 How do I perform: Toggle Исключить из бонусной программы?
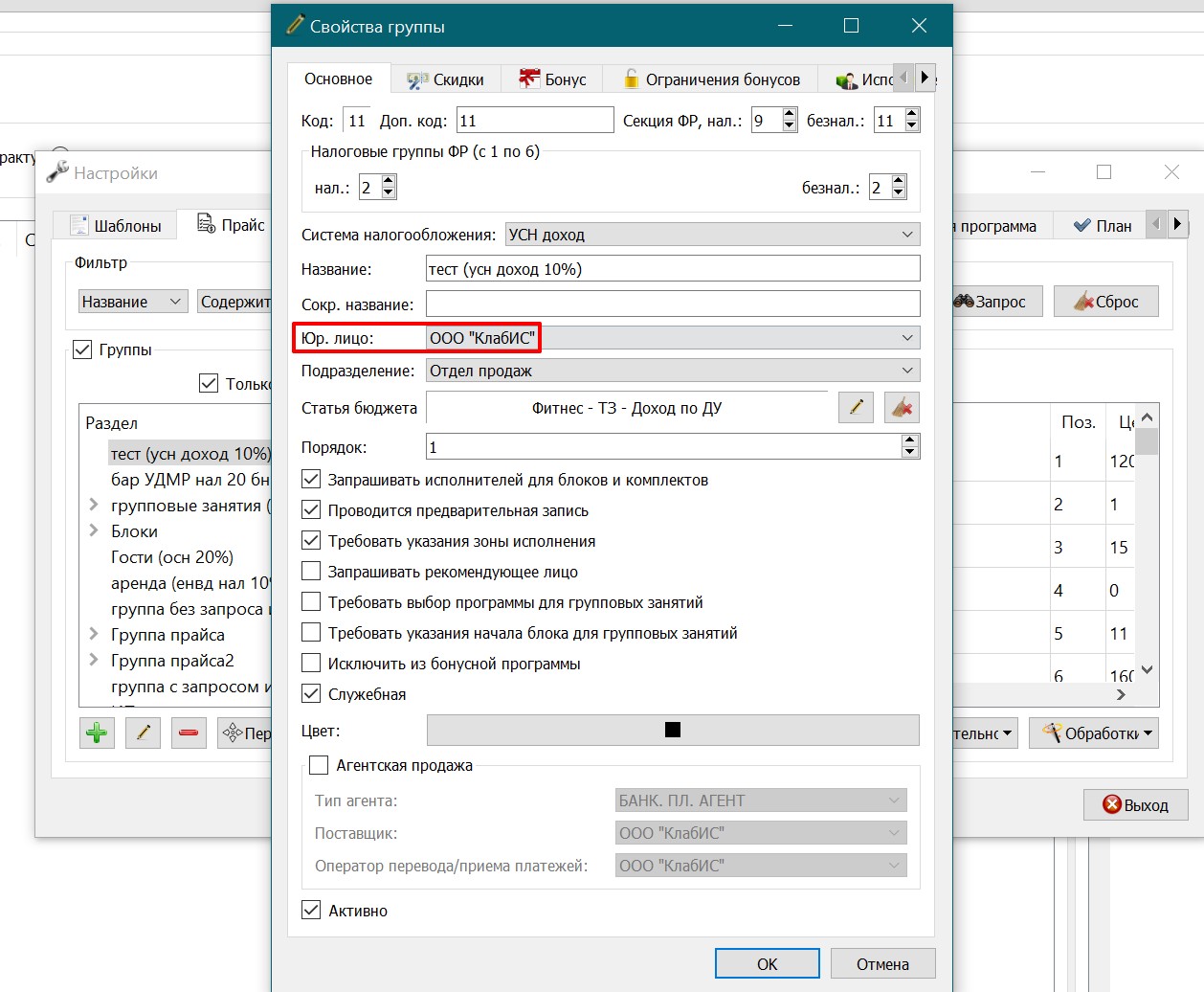[x=311, y=663]
